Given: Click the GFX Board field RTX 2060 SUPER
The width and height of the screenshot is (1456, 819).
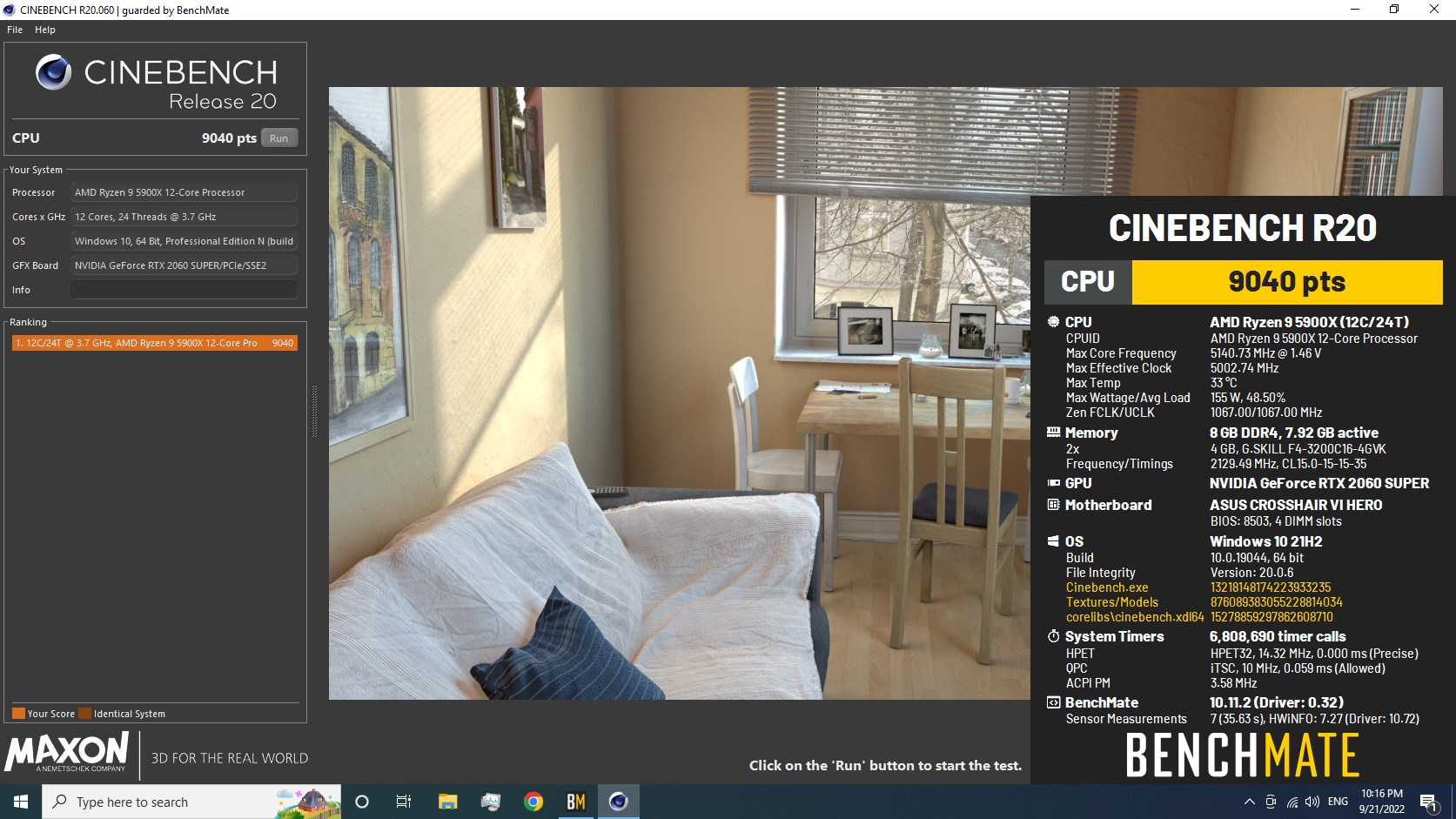Looking at the screenshot, I should [x=184, y=265].
